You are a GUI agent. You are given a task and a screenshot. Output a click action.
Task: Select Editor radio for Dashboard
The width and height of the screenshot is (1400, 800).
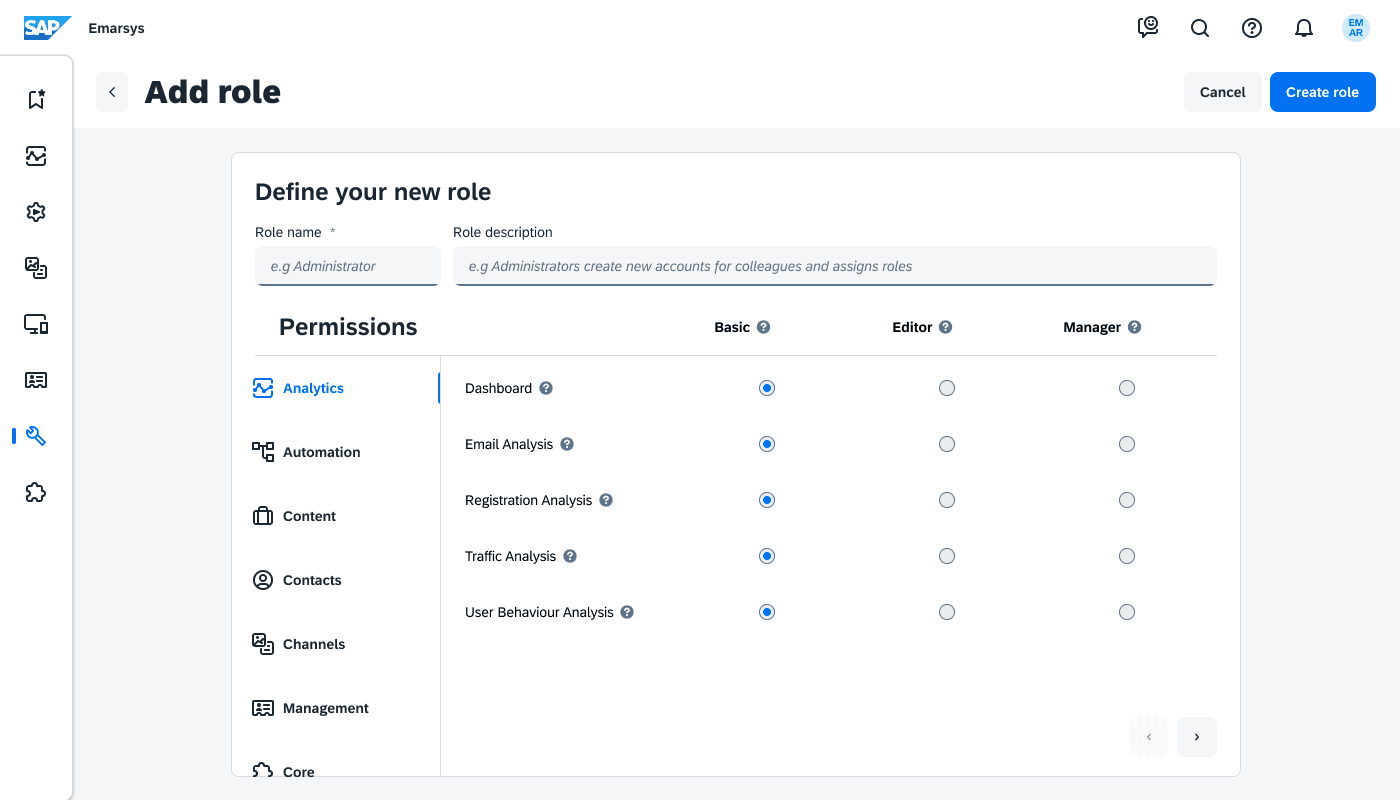tap(947, 388)
